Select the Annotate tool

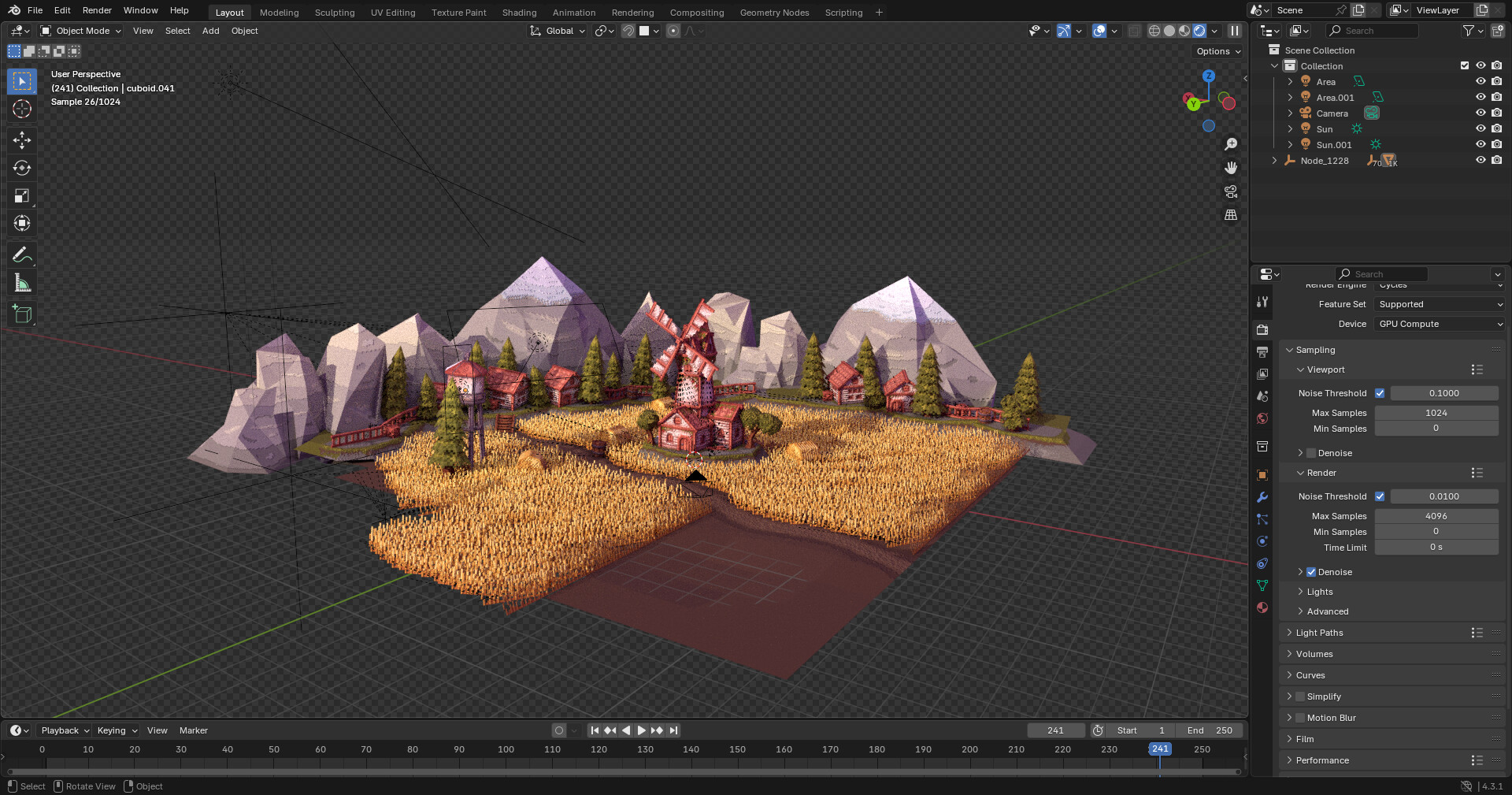21,254
